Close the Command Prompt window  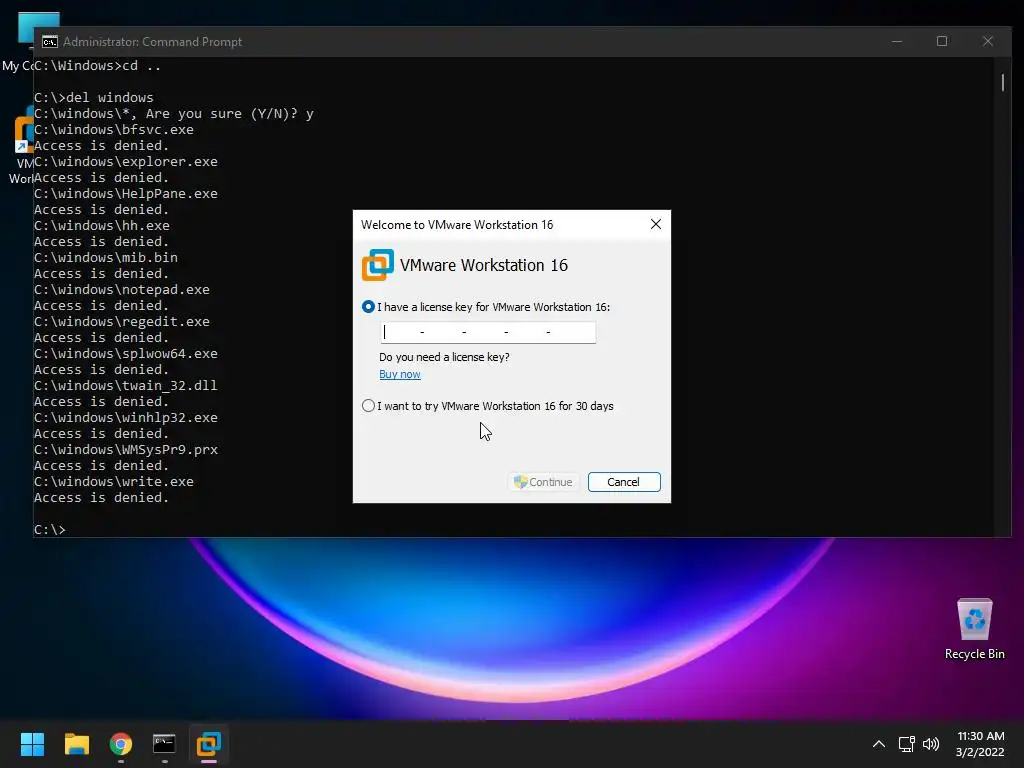click(x=987, y=41)
